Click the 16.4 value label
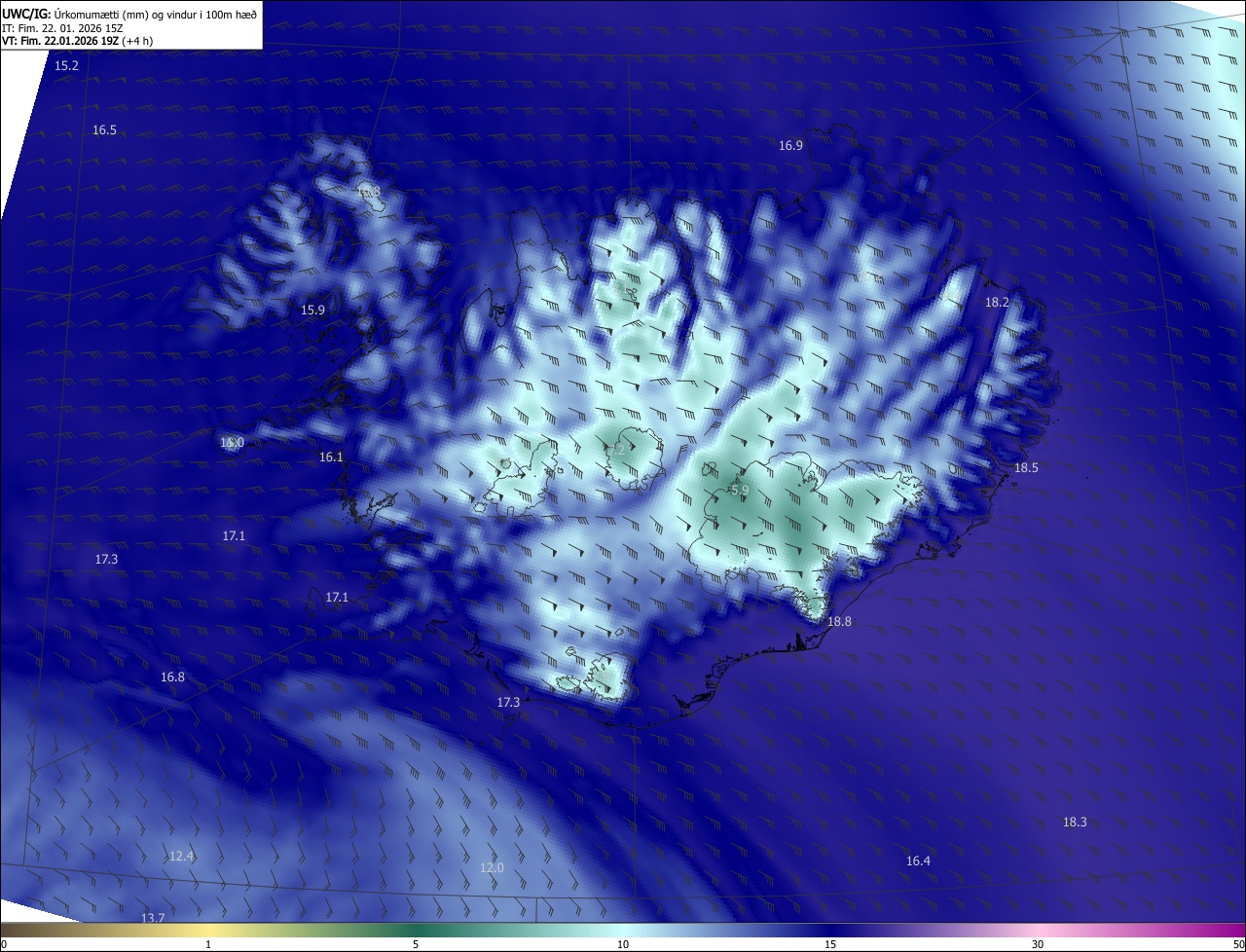The height and width of the screenshot is (952, 1246). tap(918, 860)
